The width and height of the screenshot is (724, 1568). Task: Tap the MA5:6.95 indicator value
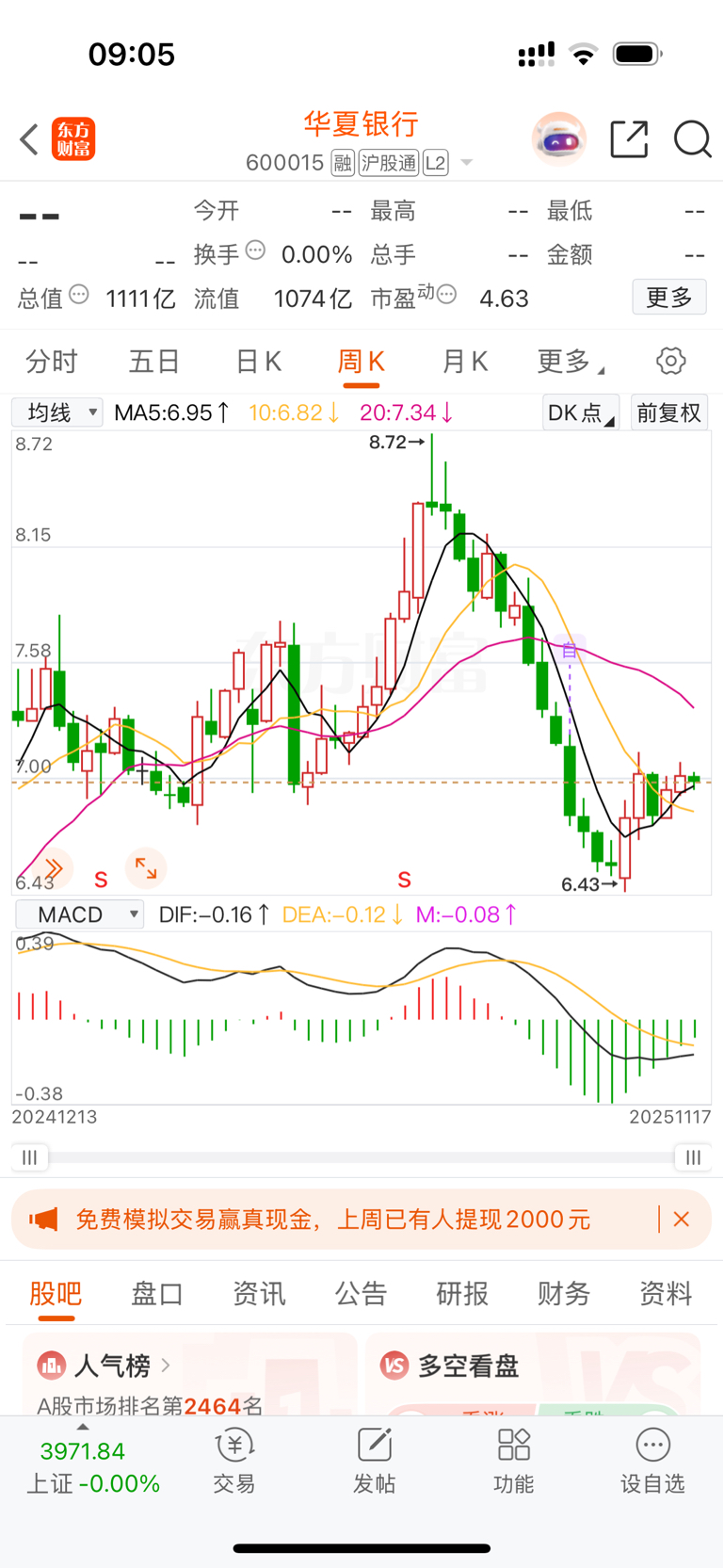coord(171,412)
